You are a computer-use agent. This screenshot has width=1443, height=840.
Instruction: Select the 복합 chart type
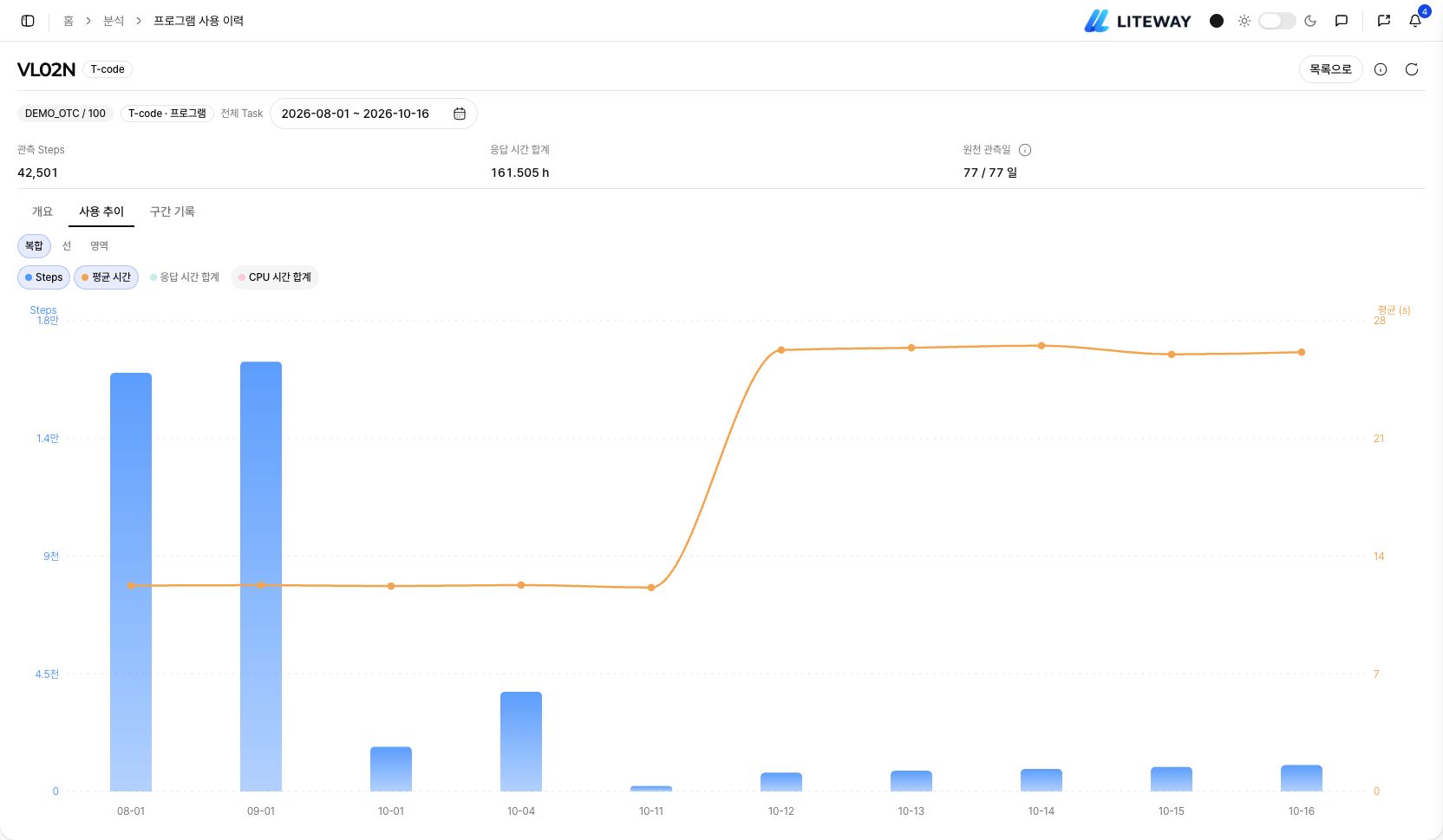(x=34, y=246)
